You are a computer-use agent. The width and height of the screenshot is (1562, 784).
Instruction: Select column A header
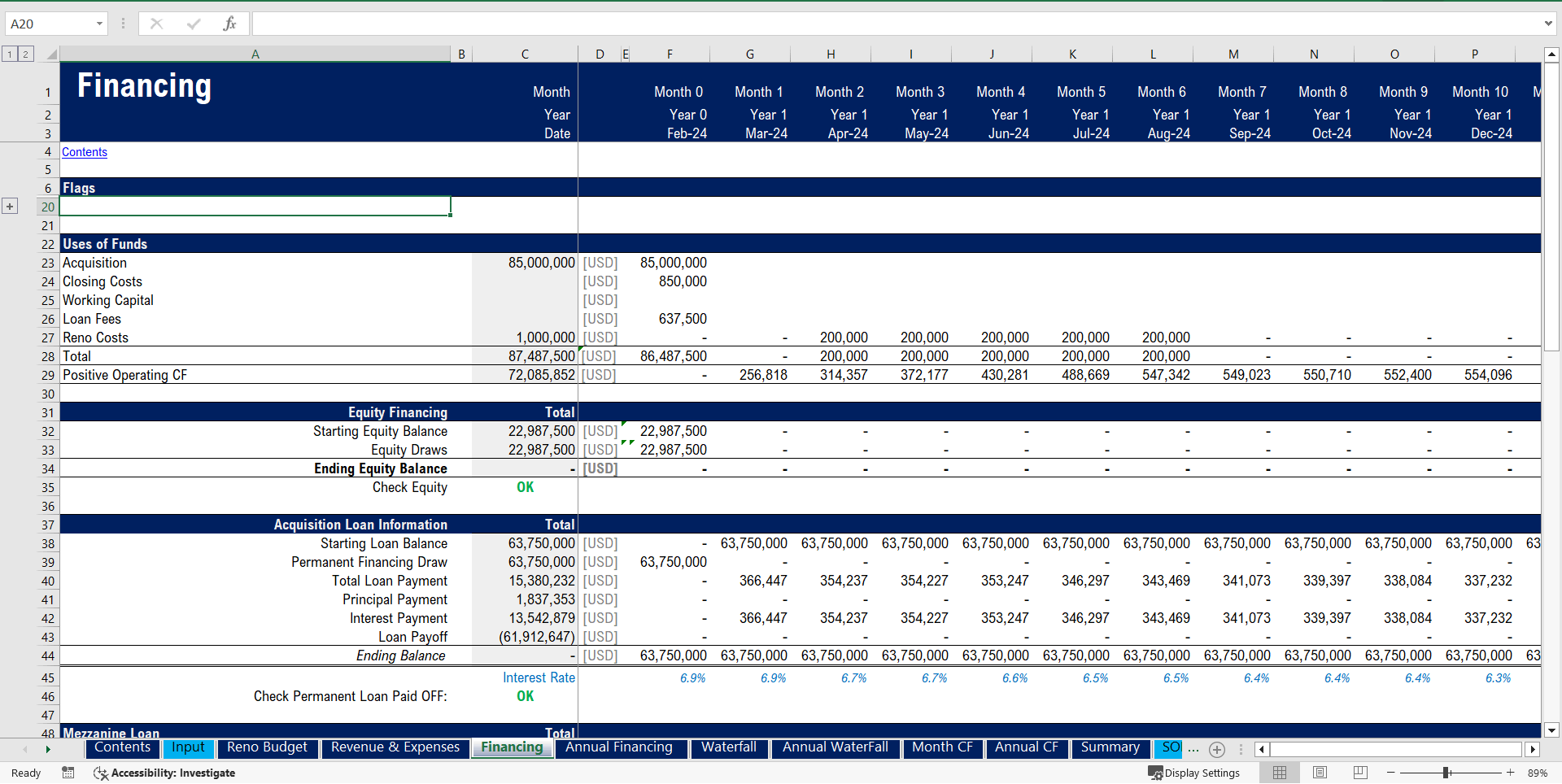(x=255, y=54)
